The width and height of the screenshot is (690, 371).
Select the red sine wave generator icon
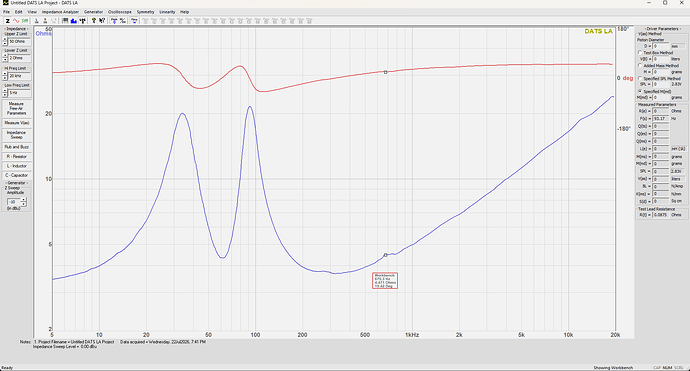(x=16, y=21)
